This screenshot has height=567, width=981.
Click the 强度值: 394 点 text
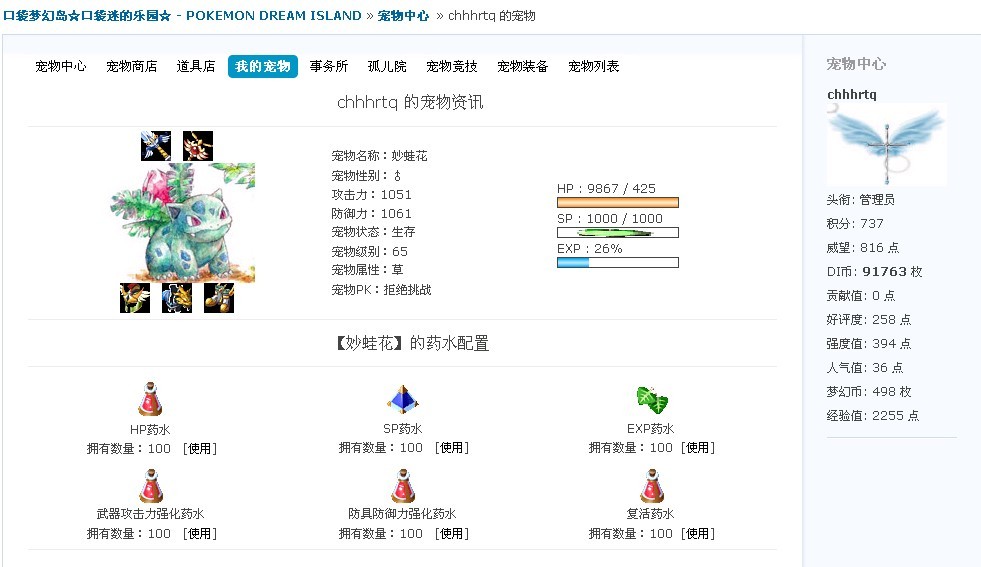(869, 344)
